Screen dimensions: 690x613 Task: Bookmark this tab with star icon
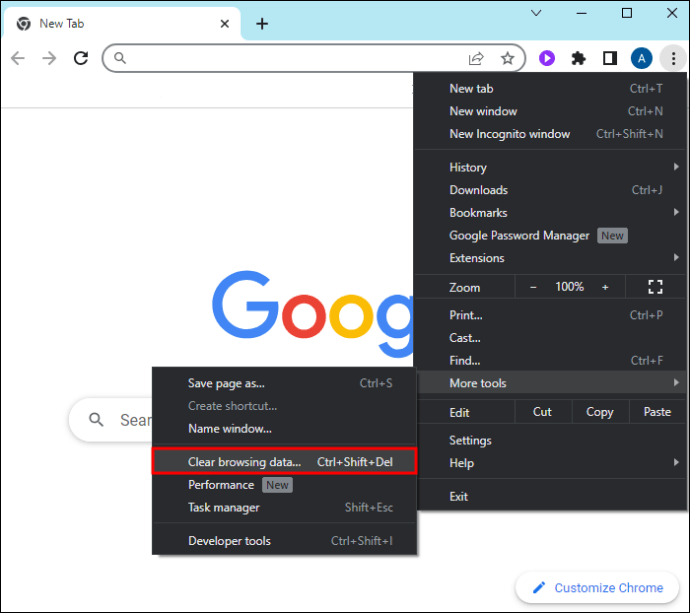tap(507, 58)
